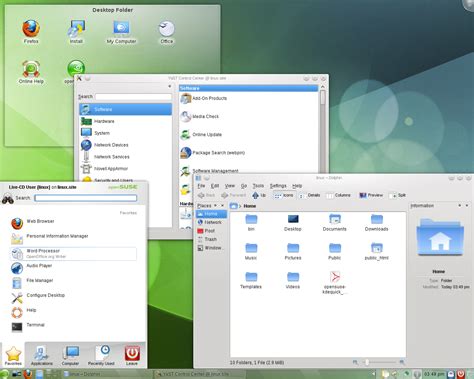Select Network Devices in YaST sidebar

126,145
